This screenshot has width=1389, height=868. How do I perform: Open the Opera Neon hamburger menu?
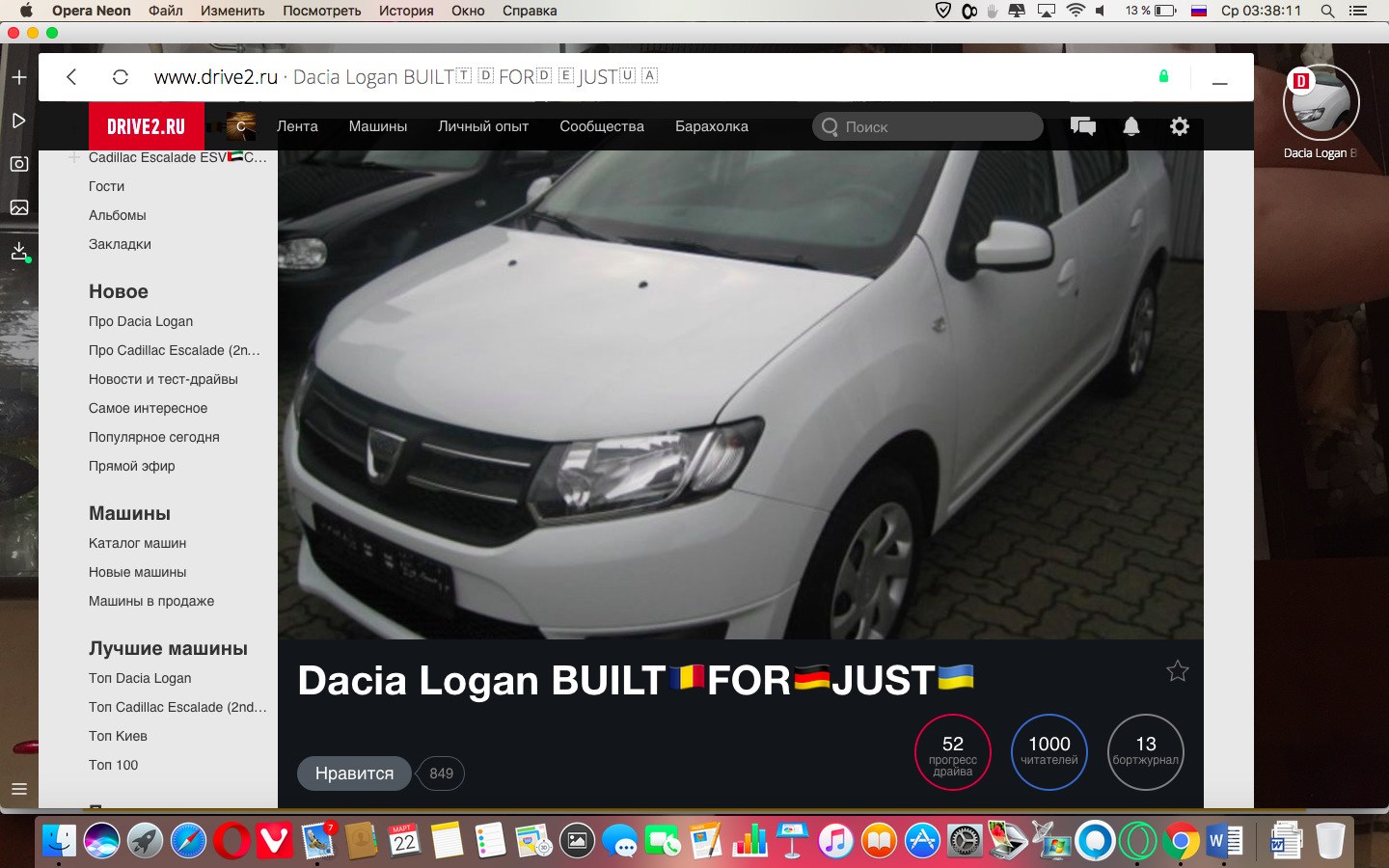[19, 789]
